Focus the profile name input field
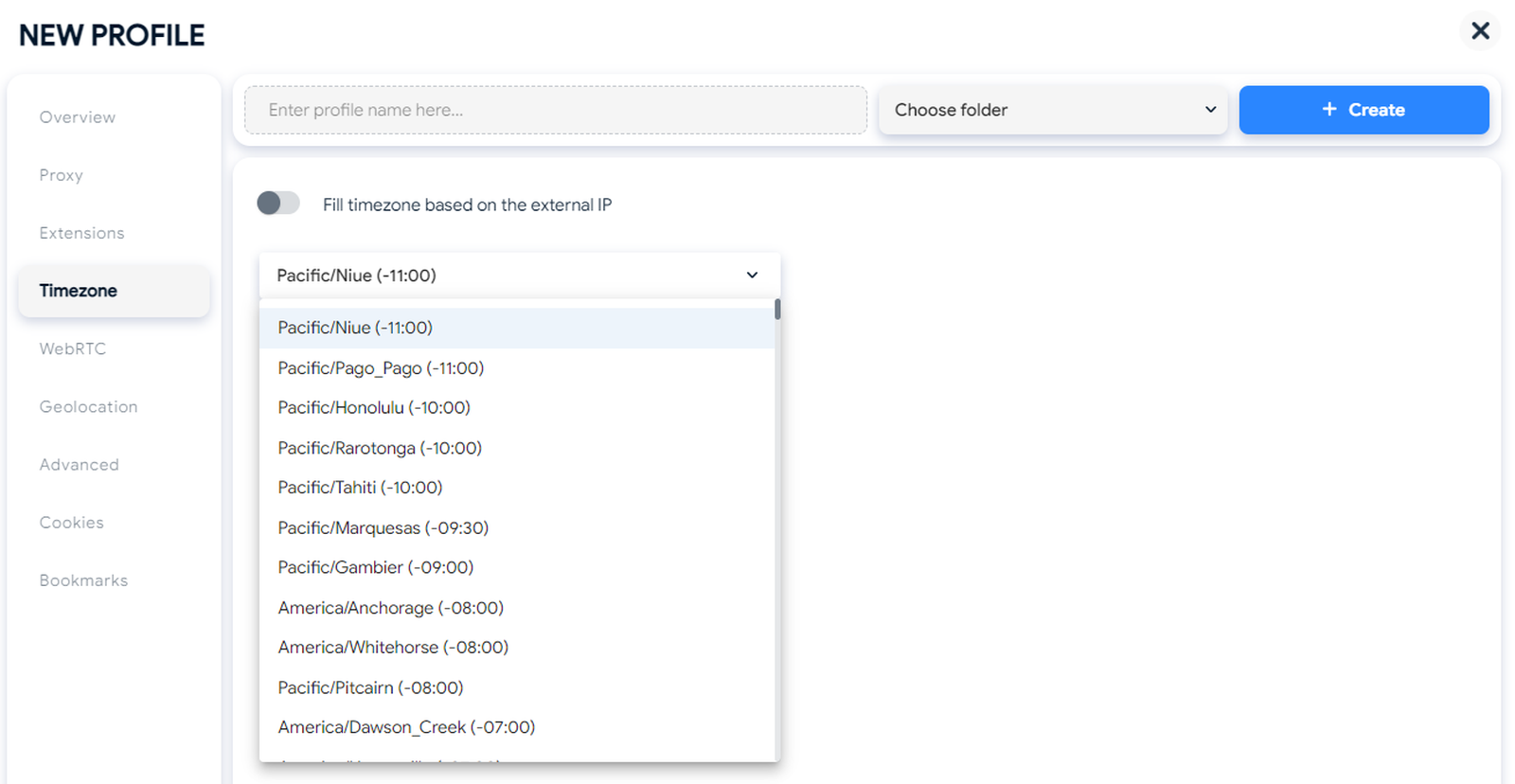The image size is (1515, 784). pyautogui.click(x=556, y=110)
